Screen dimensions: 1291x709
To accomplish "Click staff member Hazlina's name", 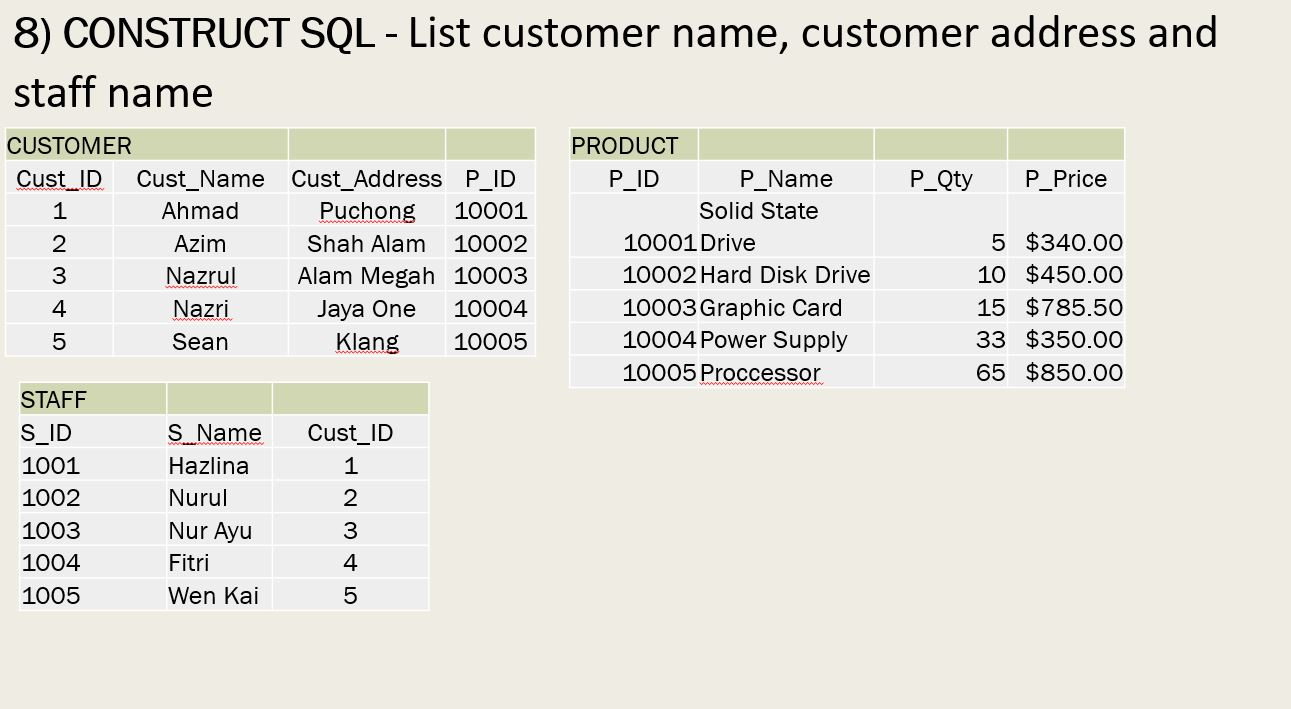I will [209, 464].
